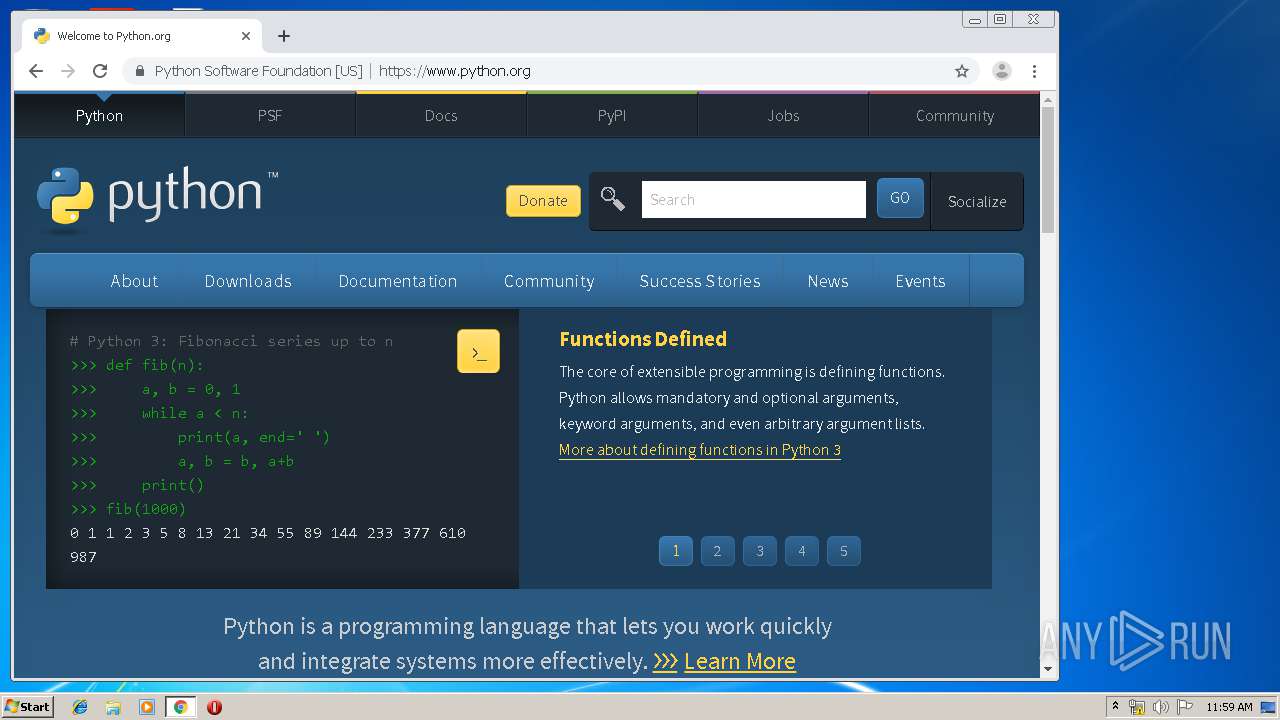Viewport: 1280px width, 720px height.
Task: Select slide 4 in carousel
Action: tap(802, 551)
